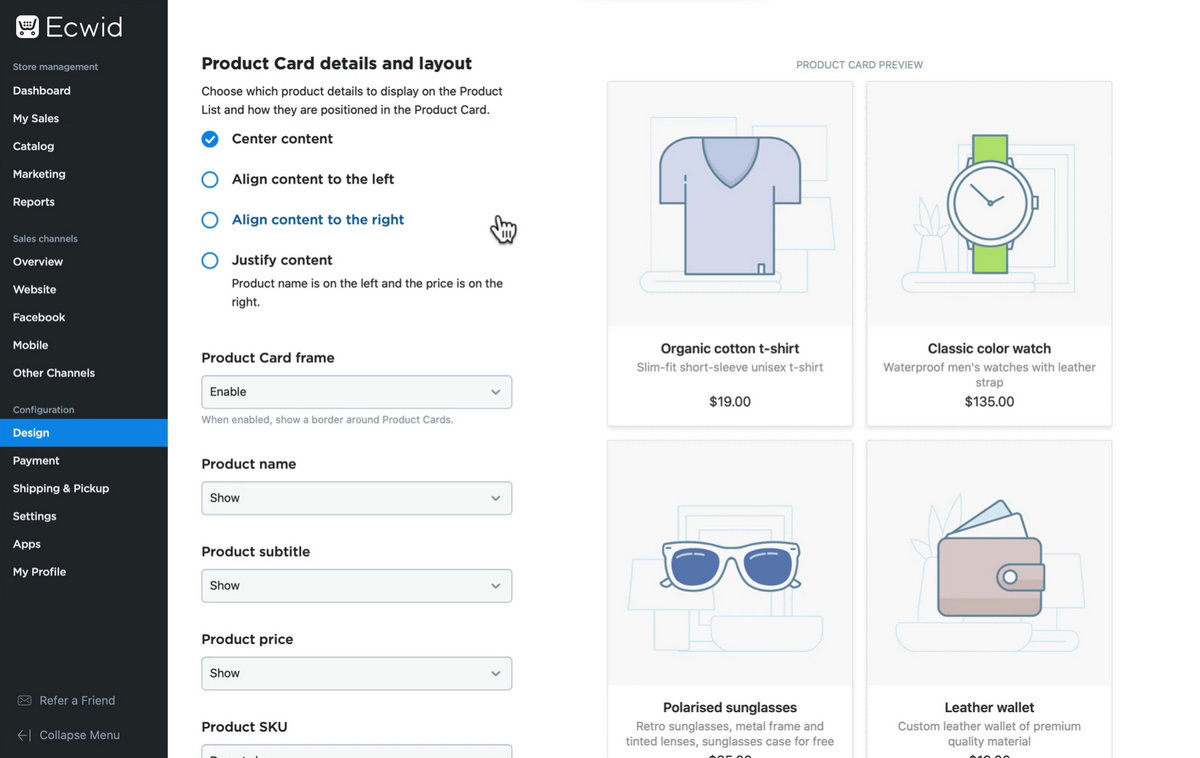Click the Classic color watch image
Viewport: 1200px width, 758px height.
(990, 204)
